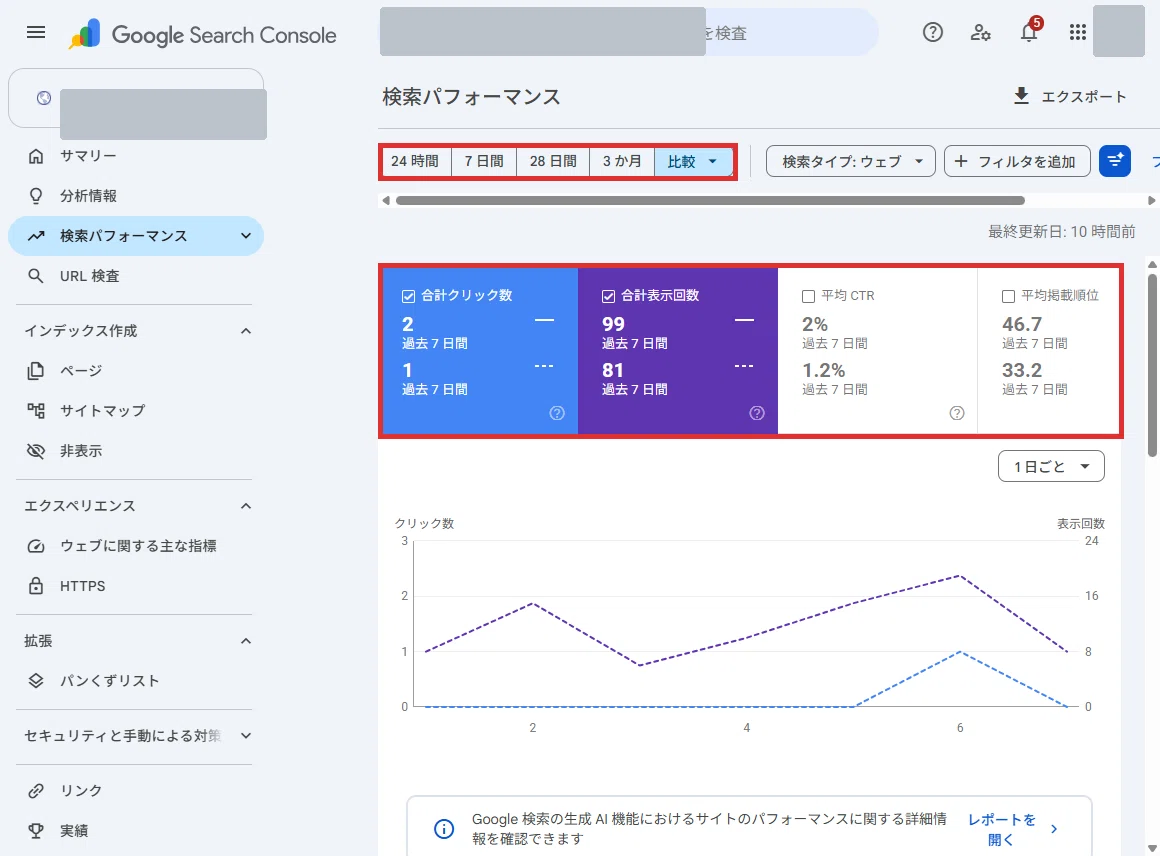Click the lock icon beside HTTPS
The width and height of the screenshot is (1160, 856).
click(x=36, y=586)
